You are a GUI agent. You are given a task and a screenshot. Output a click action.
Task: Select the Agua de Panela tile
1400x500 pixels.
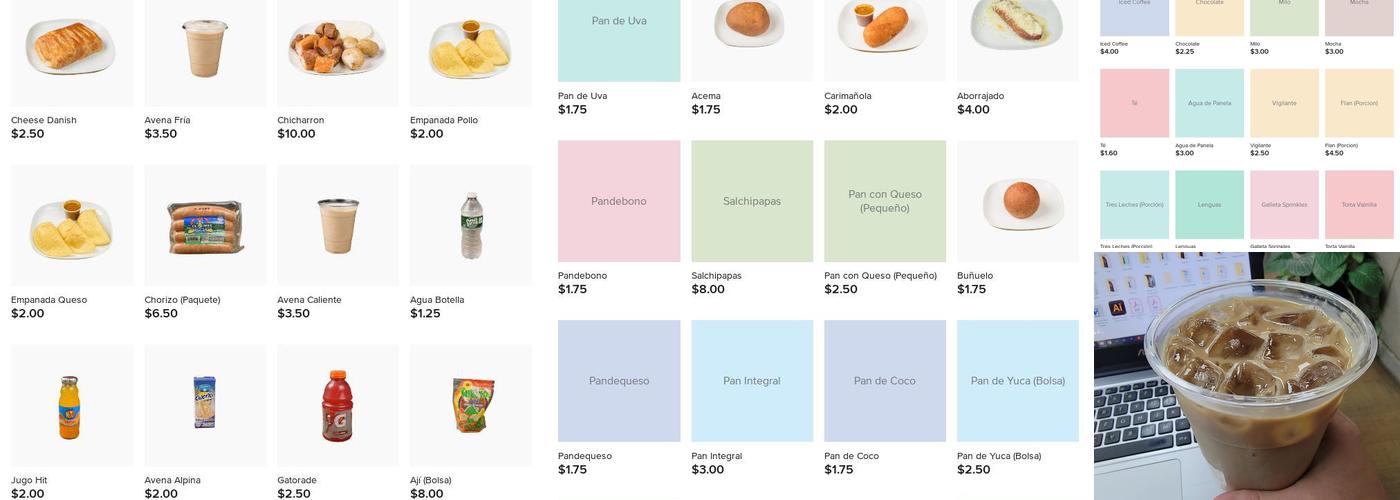tap(1209, 103)
